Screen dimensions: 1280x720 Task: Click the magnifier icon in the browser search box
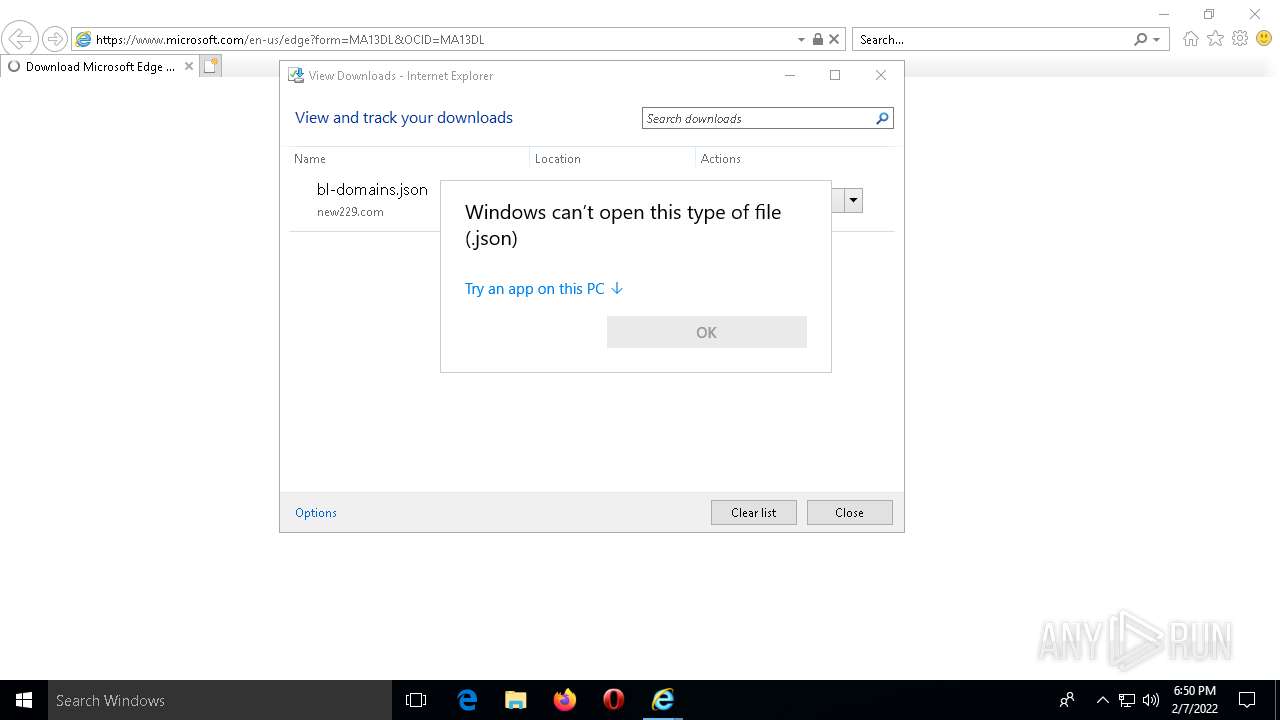click(1141, 39)
